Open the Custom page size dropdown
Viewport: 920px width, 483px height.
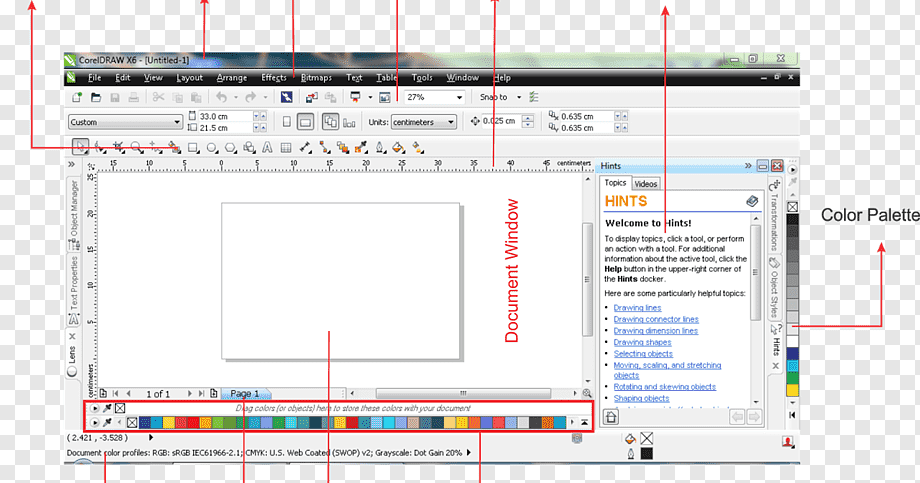coord(125,122)
